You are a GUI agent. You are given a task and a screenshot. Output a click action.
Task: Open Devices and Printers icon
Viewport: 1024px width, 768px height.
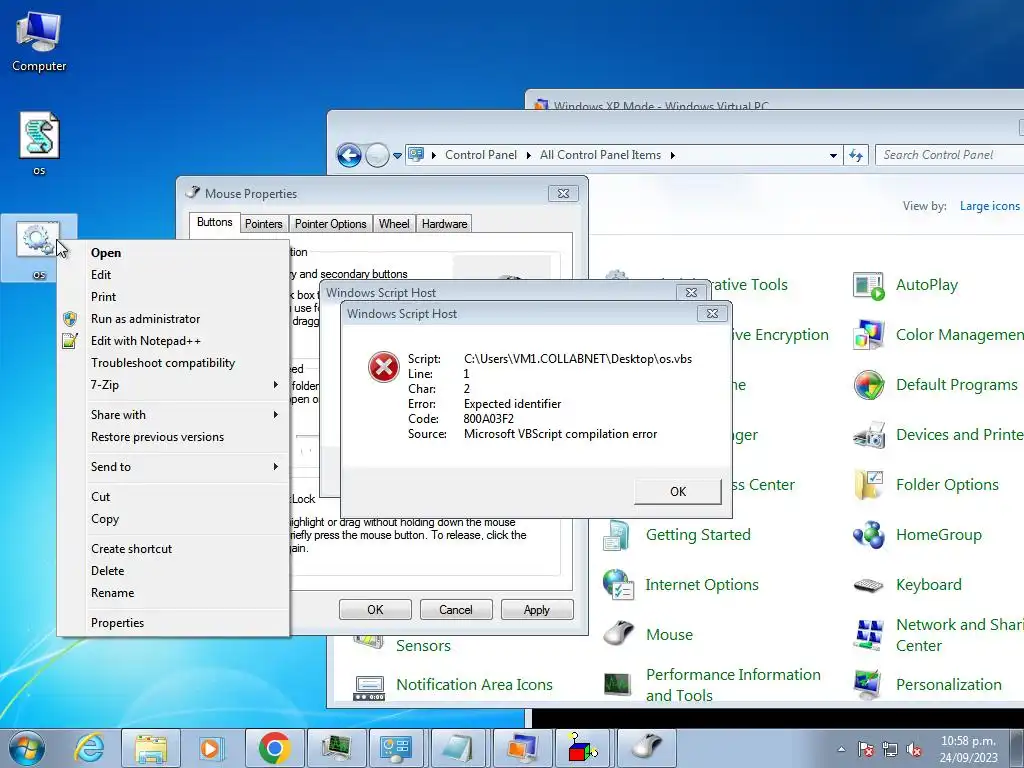(x=869, y=435)
